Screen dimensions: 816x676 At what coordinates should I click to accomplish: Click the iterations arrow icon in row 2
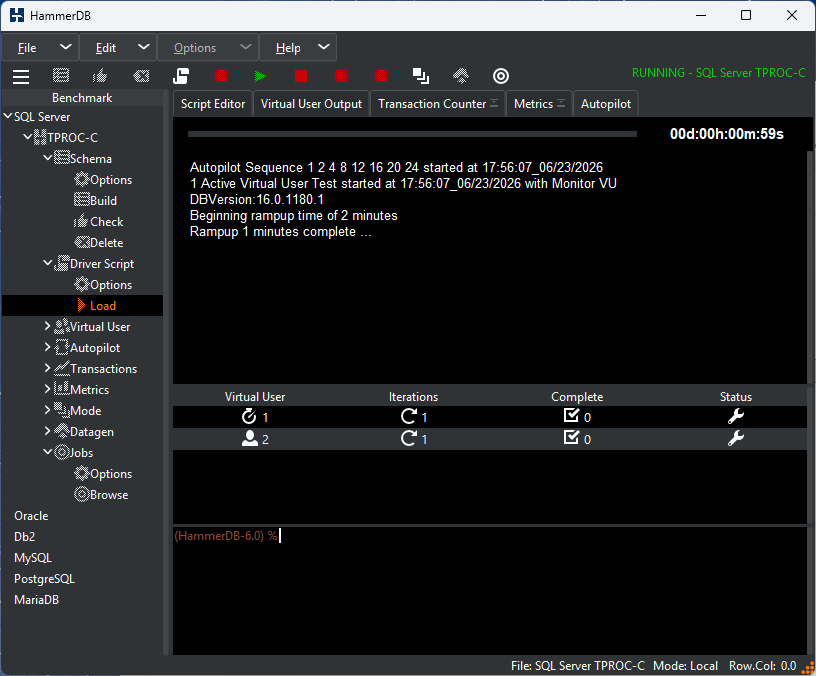pyautogui.click(x=409, y=438)
